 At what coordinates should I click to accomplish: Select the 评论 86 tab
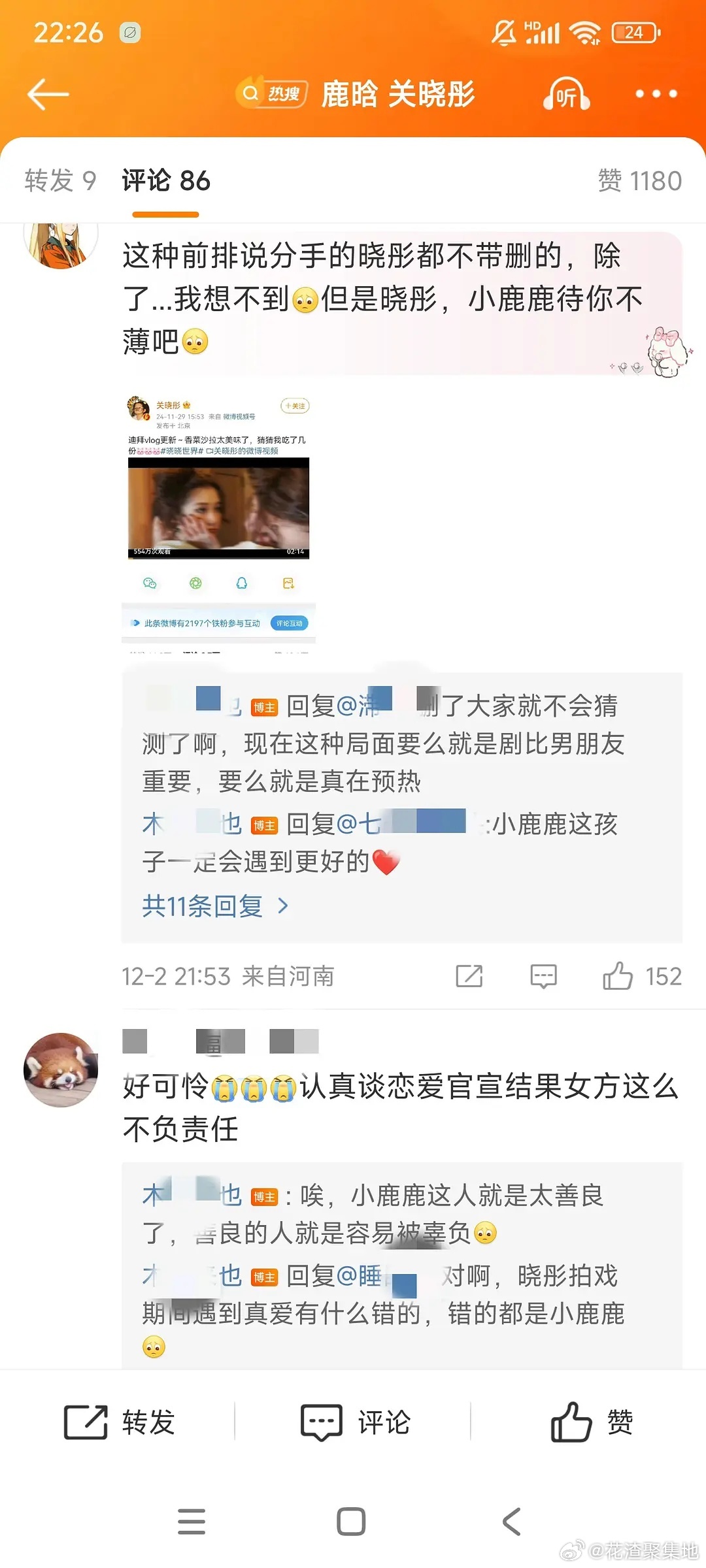coord(166,181)
